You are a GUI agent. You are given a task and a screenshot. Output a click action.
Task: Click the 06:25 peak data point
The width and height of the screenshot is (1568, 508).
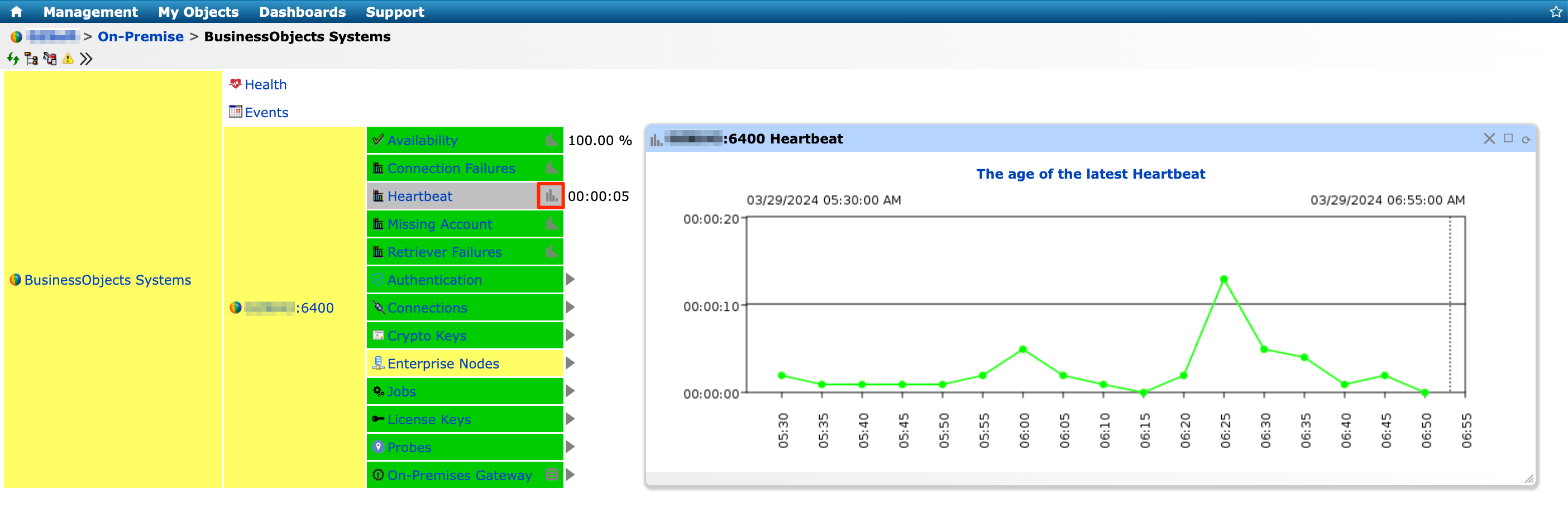[1223, 279]
